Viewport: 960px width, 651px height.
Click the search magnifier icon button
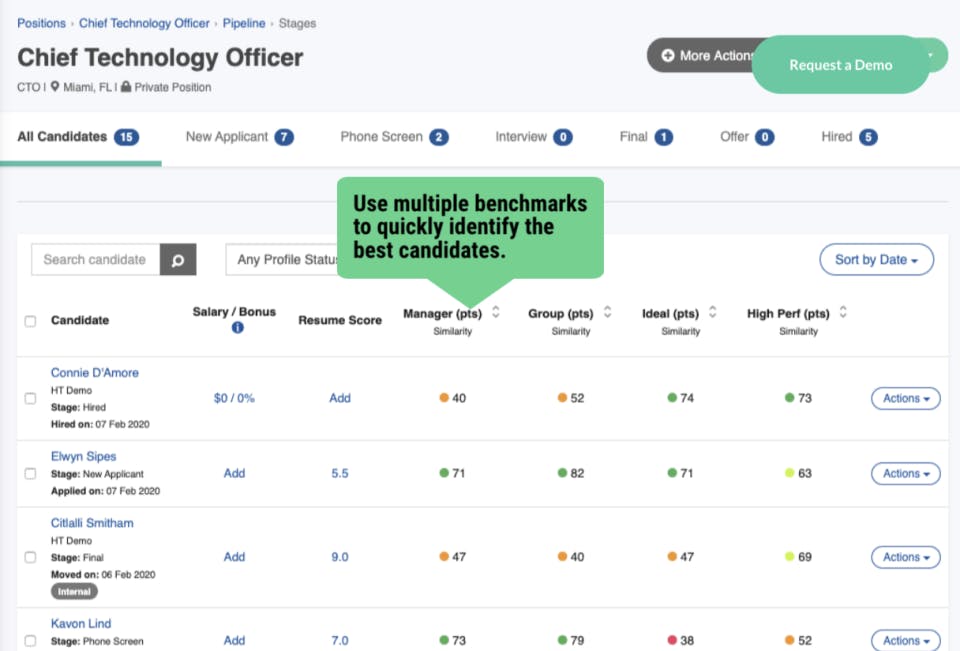tap(178, 260)
